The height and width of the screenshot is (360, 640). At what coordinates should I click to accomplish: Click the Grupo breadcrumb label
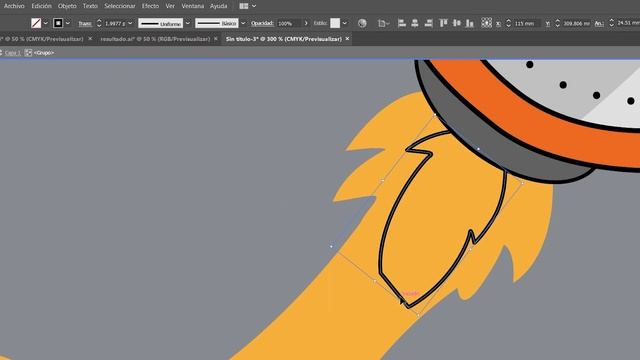44,53
